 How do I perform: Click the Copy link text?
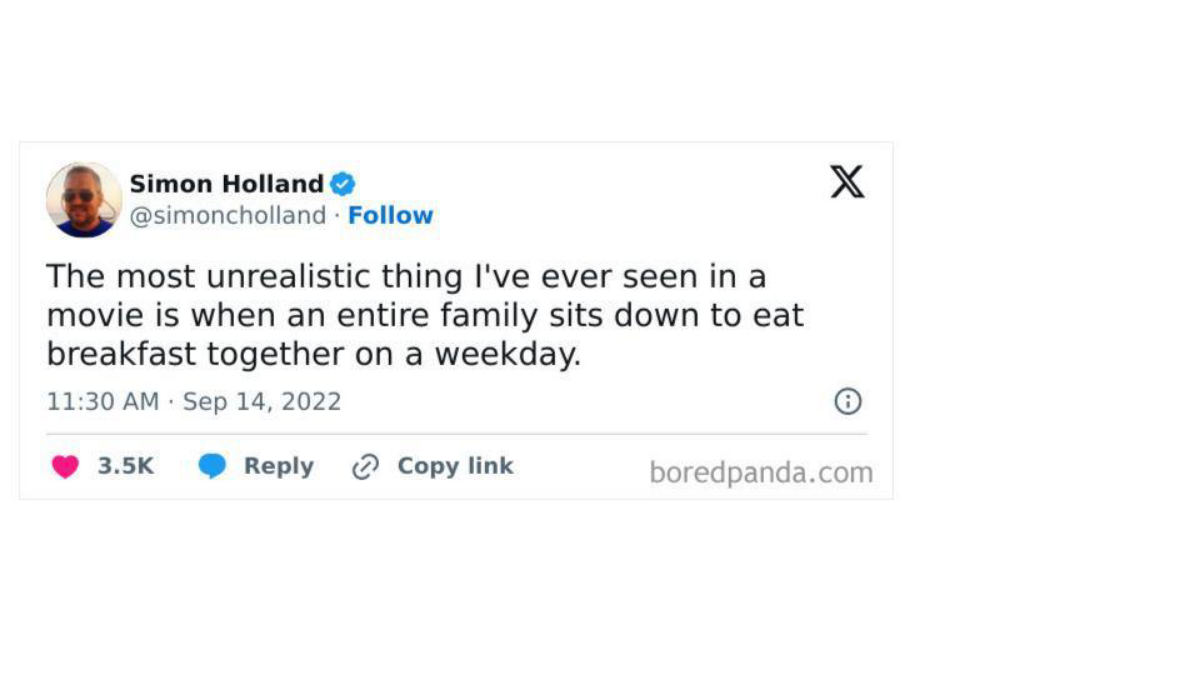[x=455, y=466]
